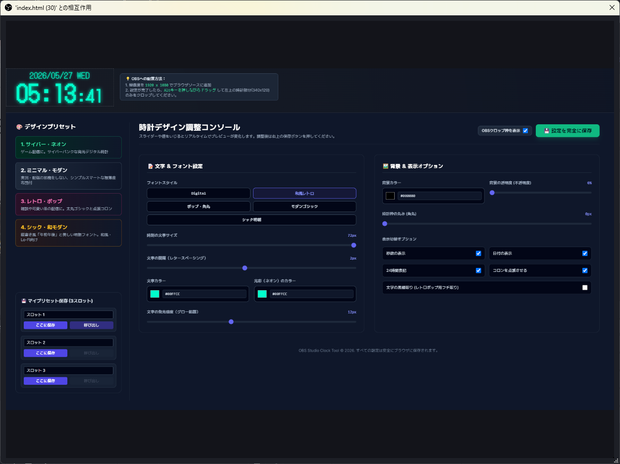Viewport: 620px width, 464px height.
Task: Open the text color cyan swatch
Action: 155,294
